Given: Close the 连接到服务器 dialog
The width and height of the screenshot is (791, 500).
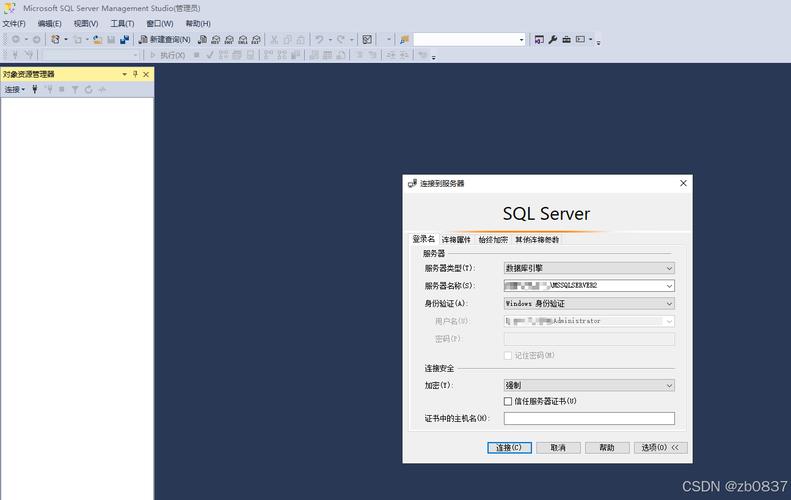Looking at the screenshot, I should click(x=683, y=183).
